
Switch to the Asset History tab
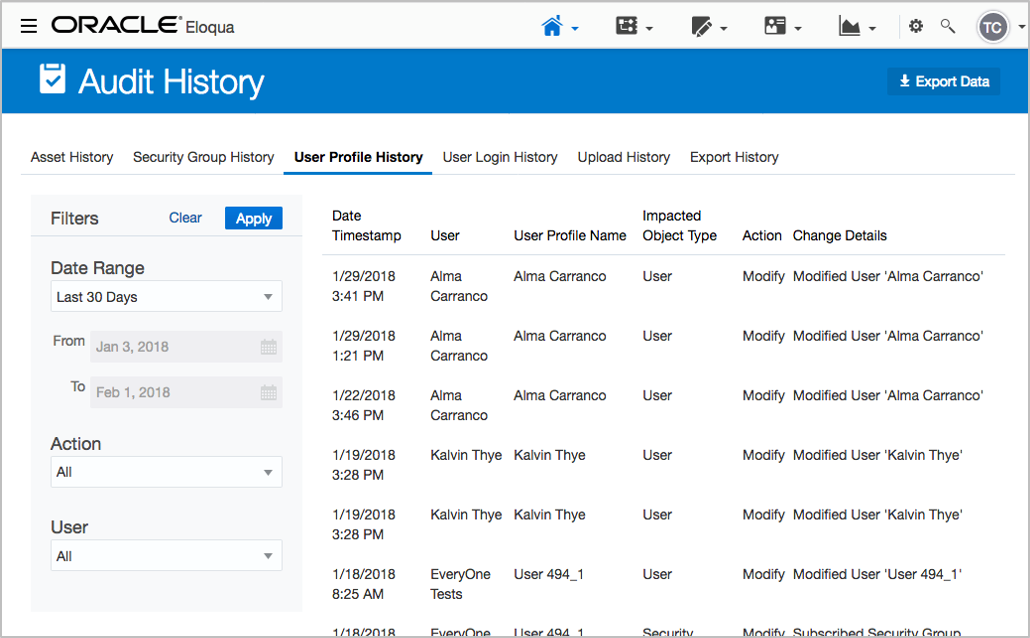(x=72, y=157)
